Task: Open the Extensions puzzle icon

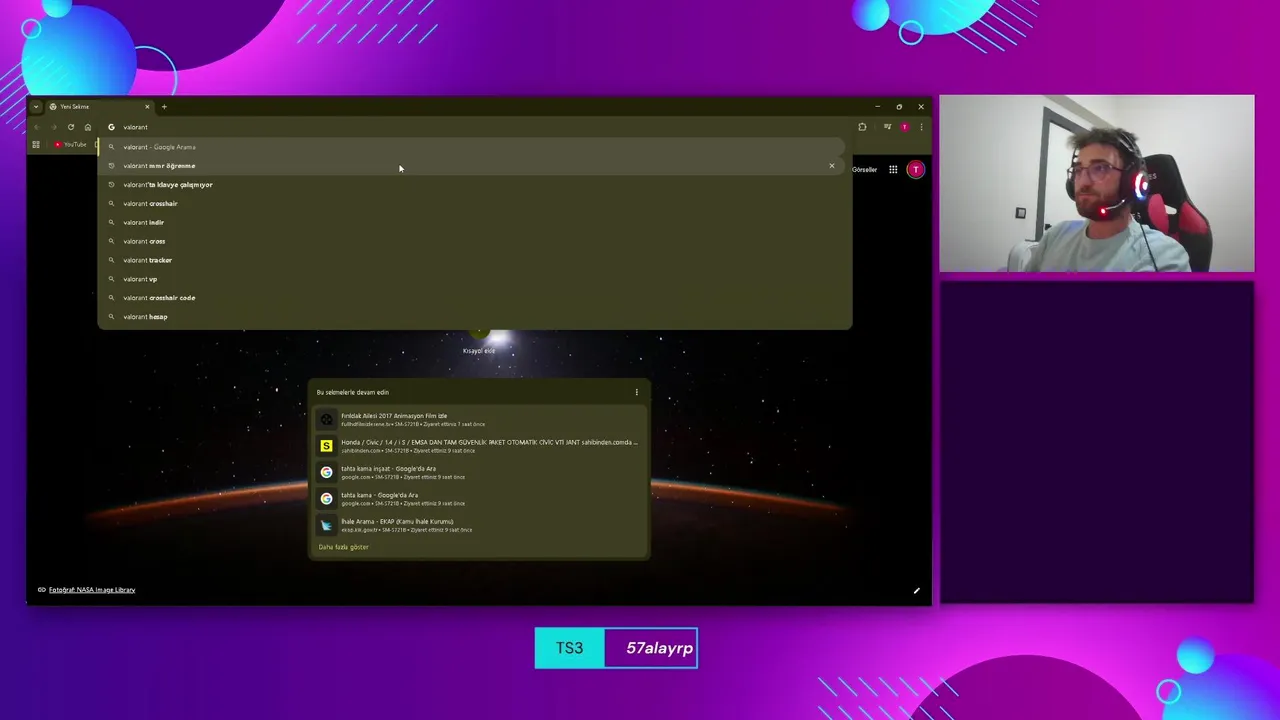Action: [x=862, y=127]
